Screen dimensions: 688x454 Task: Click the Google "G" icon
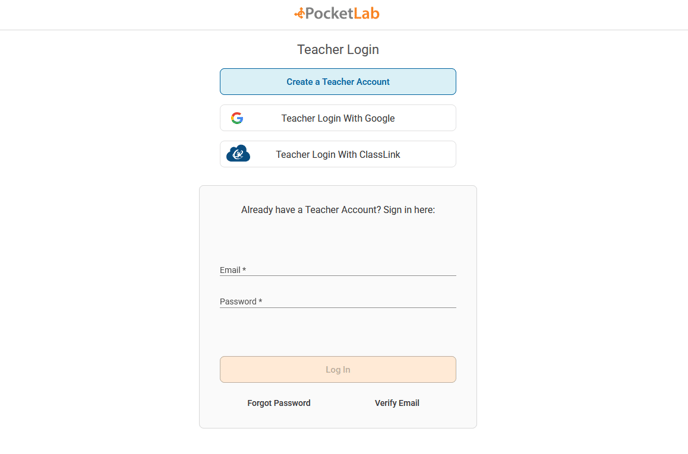237,118
